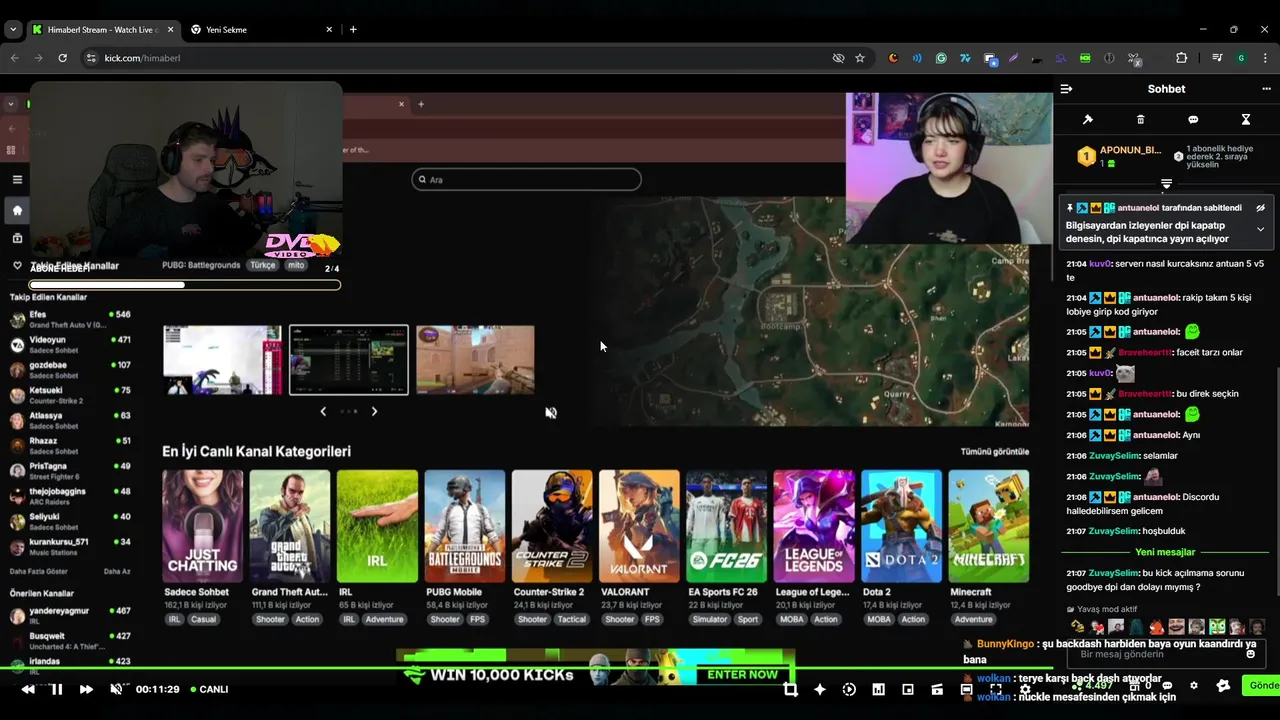
Task: Open the sidebar hamburger menu
Action: [17, 180]
